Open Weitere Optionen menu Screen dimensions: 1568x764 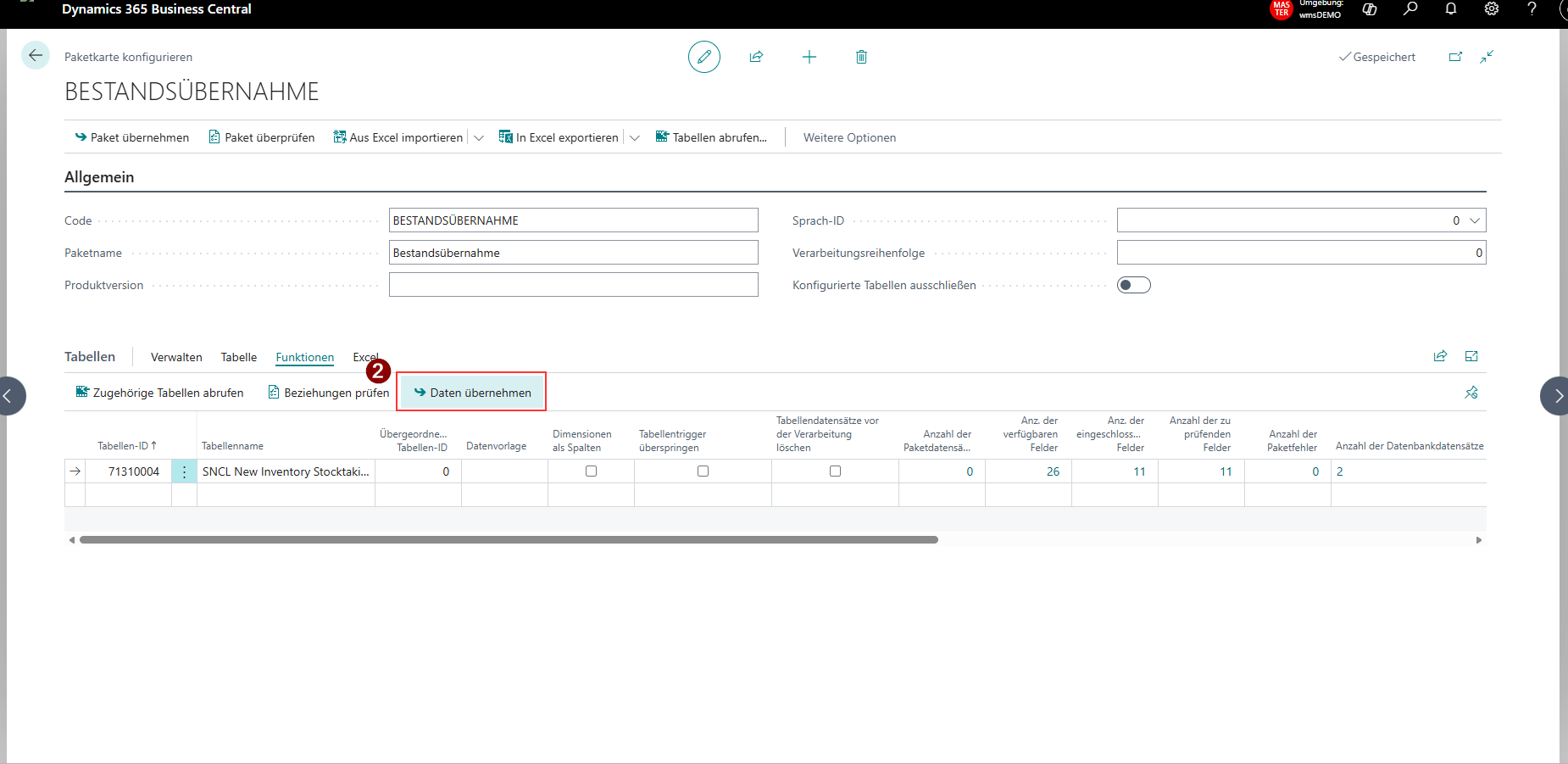849,137
